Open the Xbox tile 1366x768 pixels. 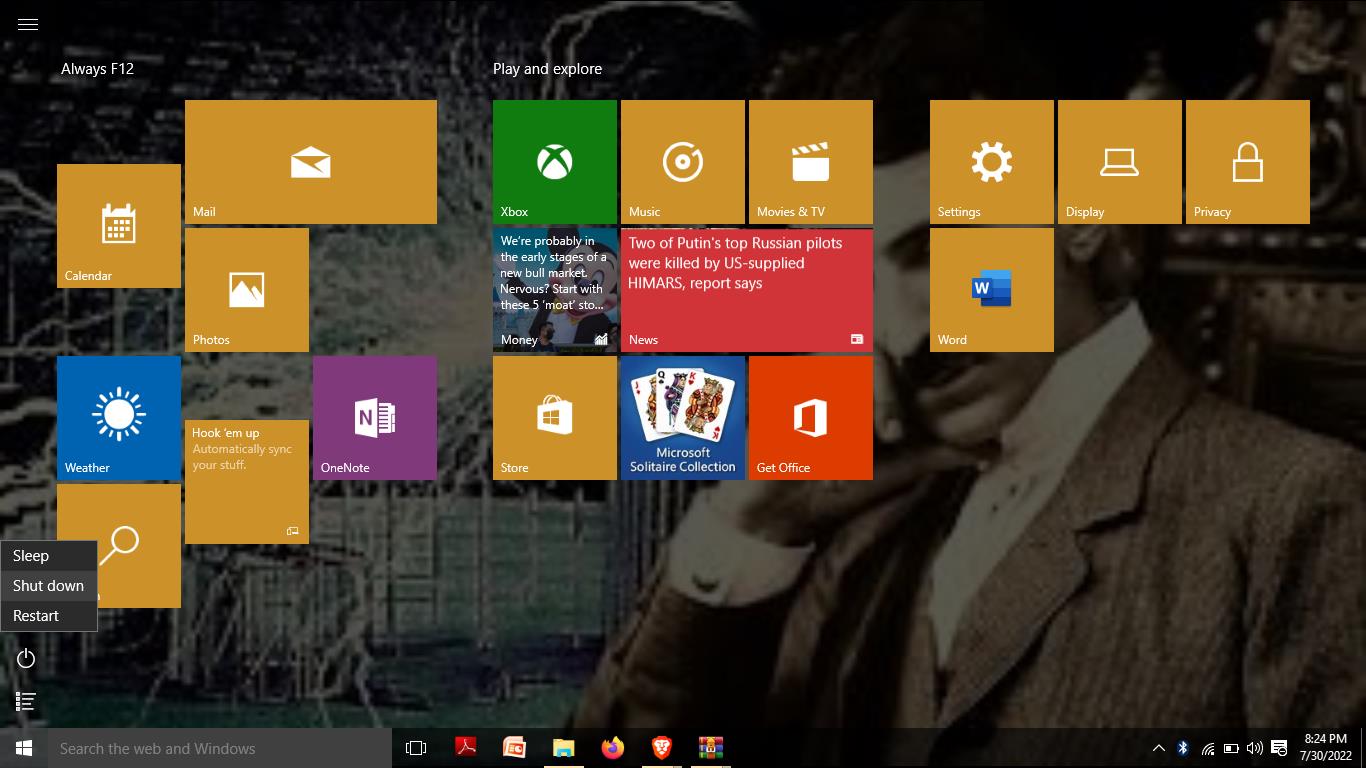[x=555, y=162]
